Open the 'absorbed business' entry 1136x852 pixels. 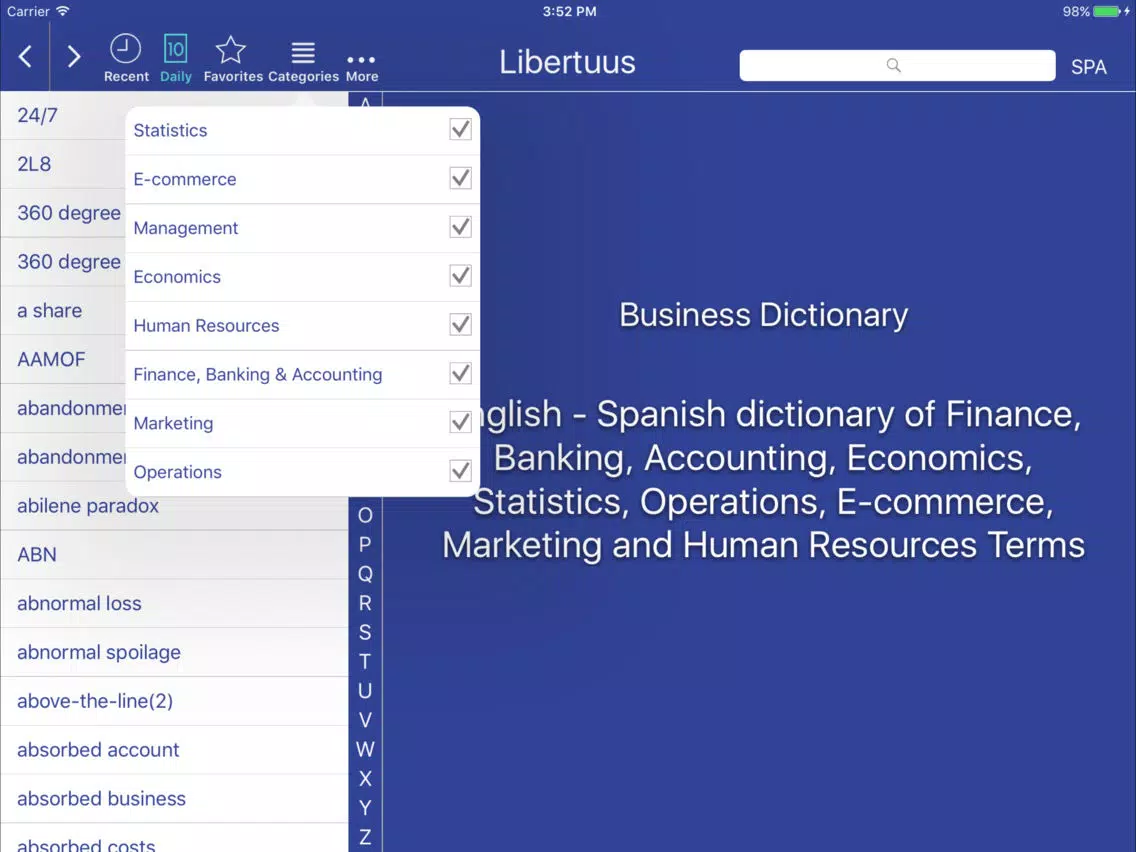pos(174,798)
